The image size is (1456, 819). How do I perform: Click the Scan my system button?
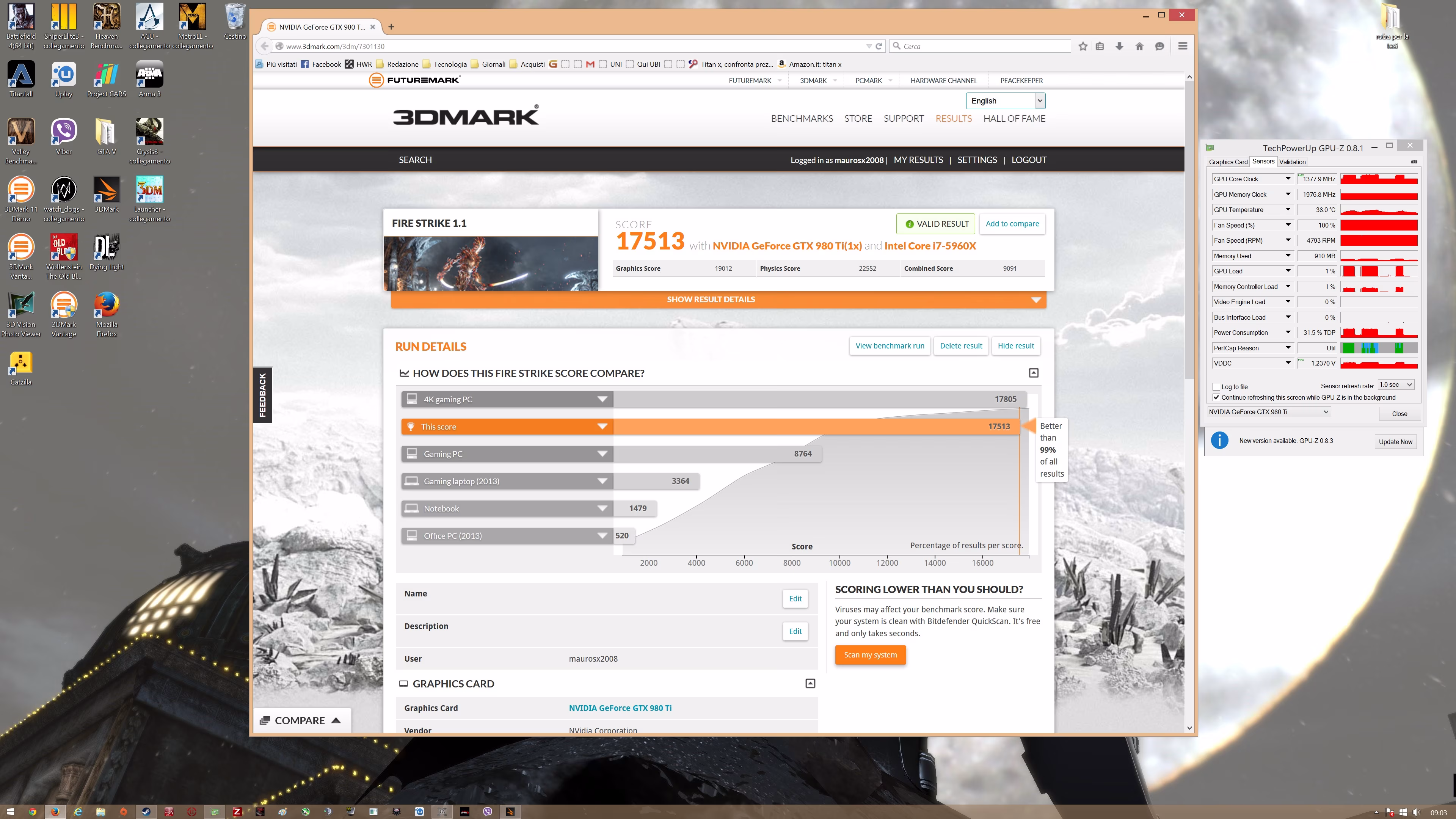tap(871, 655)
